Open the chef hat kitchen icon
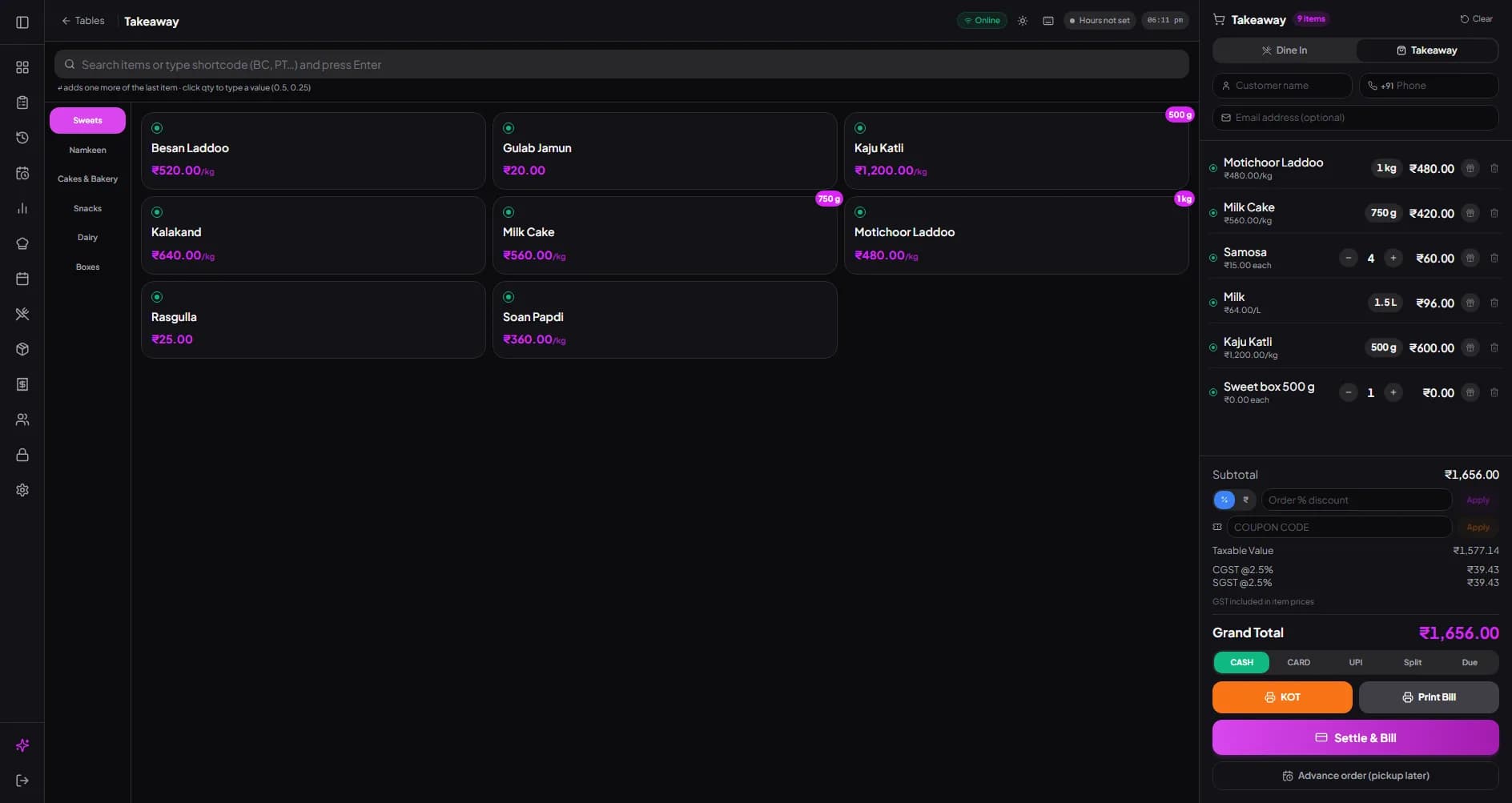Image resolution: width=1512 pixels, height=803 pixels. pos(22,243)
